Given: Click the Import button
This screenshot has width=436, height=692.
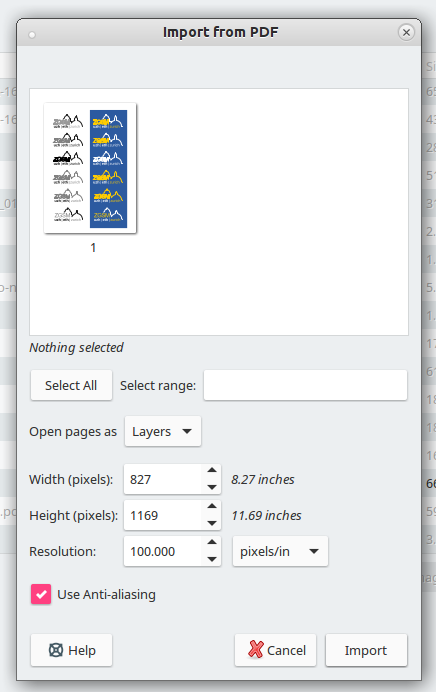Looking at the screenshot, I should [366, 650].
